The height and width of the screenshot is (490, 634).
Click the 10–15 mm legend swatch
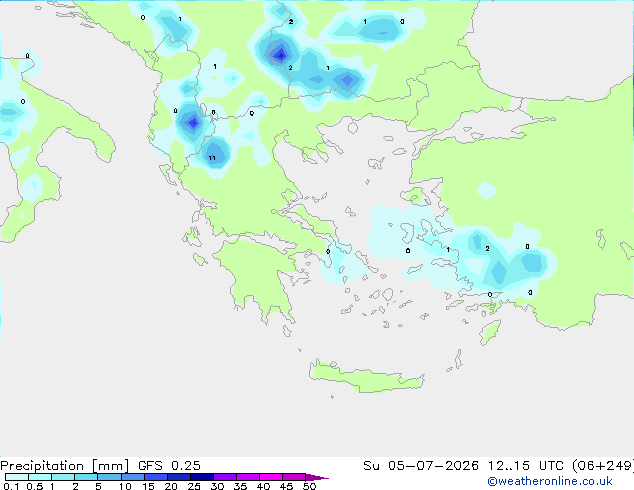click(x=132, y=477)
